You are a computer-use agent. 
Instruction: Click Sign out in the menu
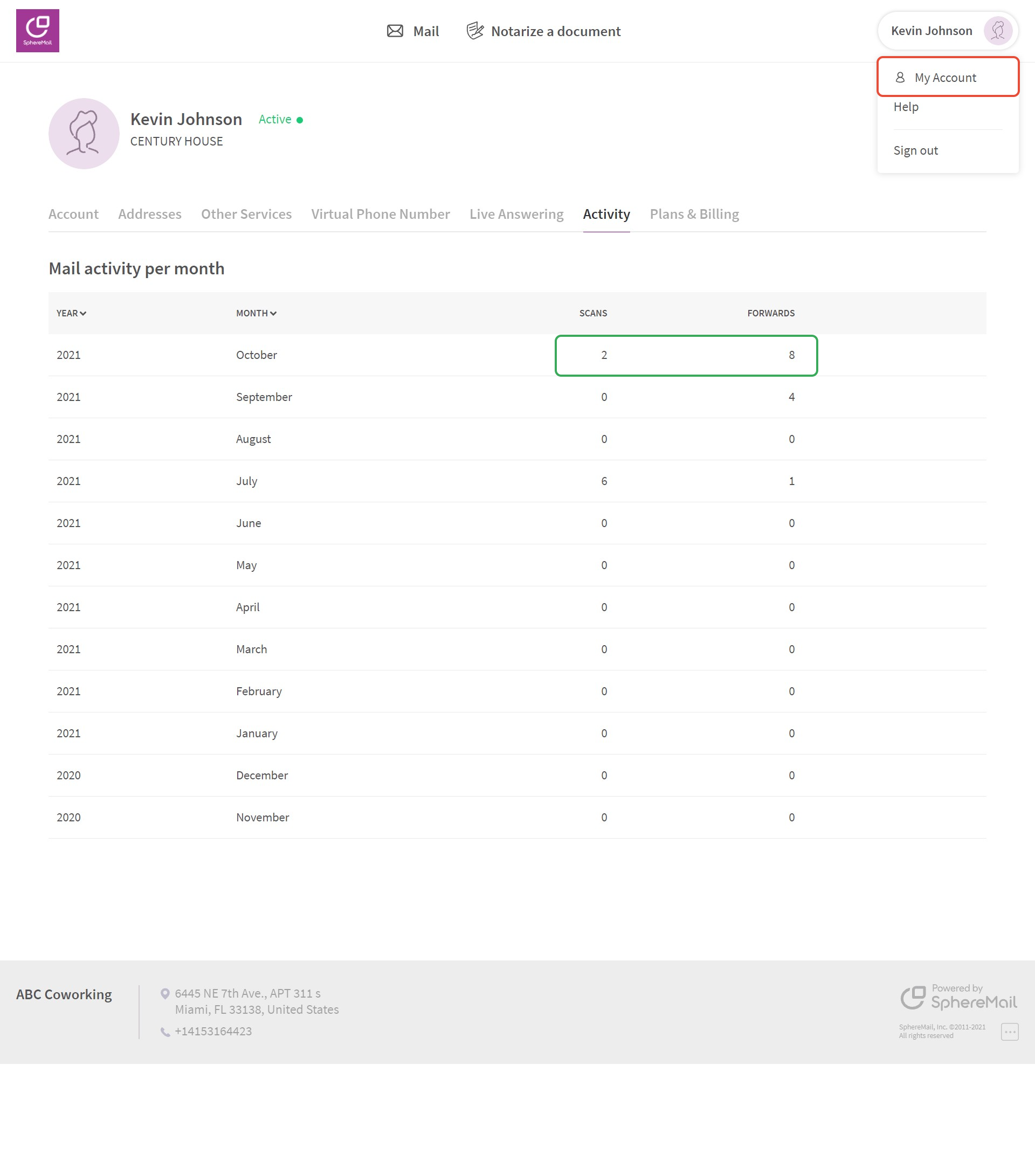915,151
